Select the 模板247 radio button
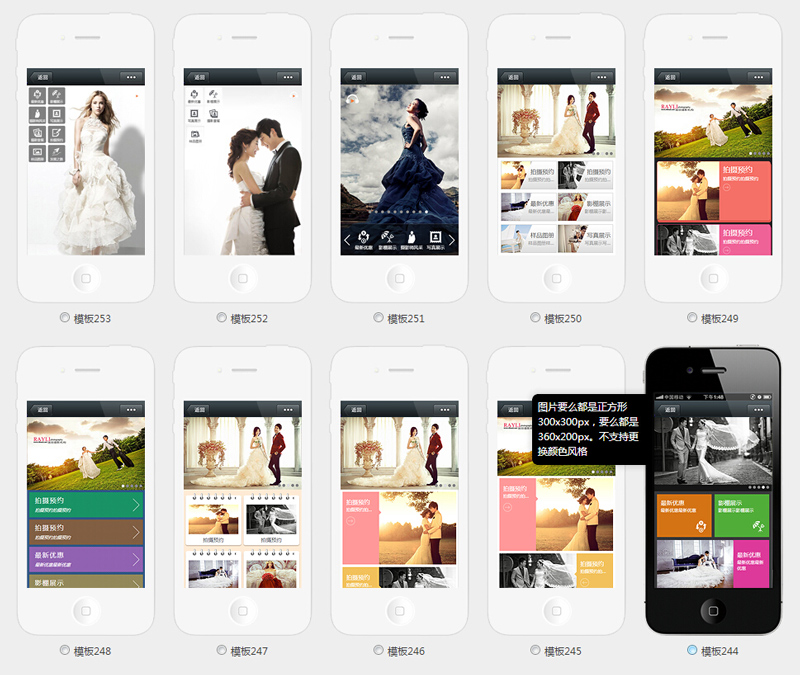800x675 pixels. 221,651
